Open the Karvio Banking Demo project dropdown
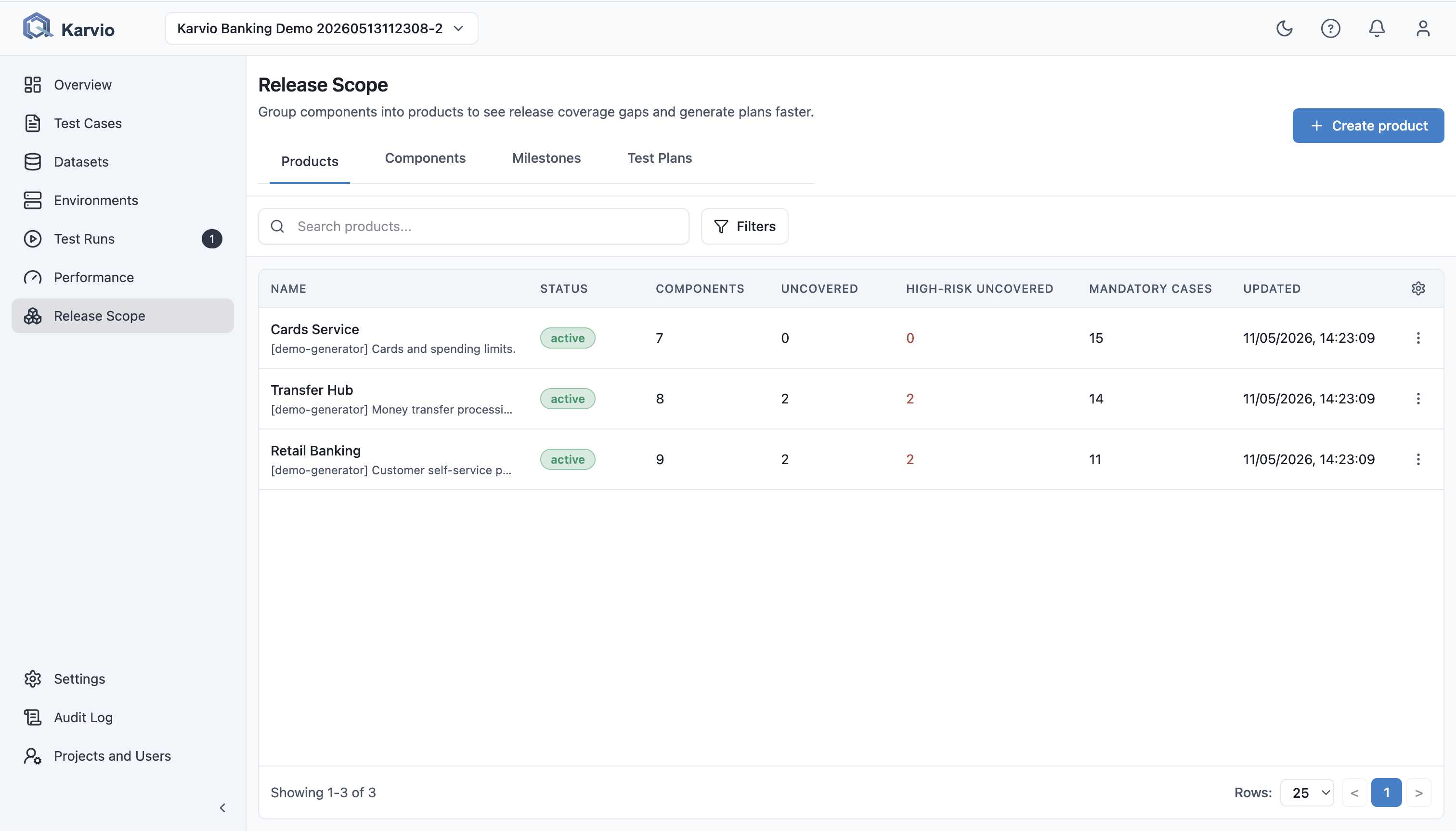Viewport: 1456px width, 831px height. click(321, 28)
